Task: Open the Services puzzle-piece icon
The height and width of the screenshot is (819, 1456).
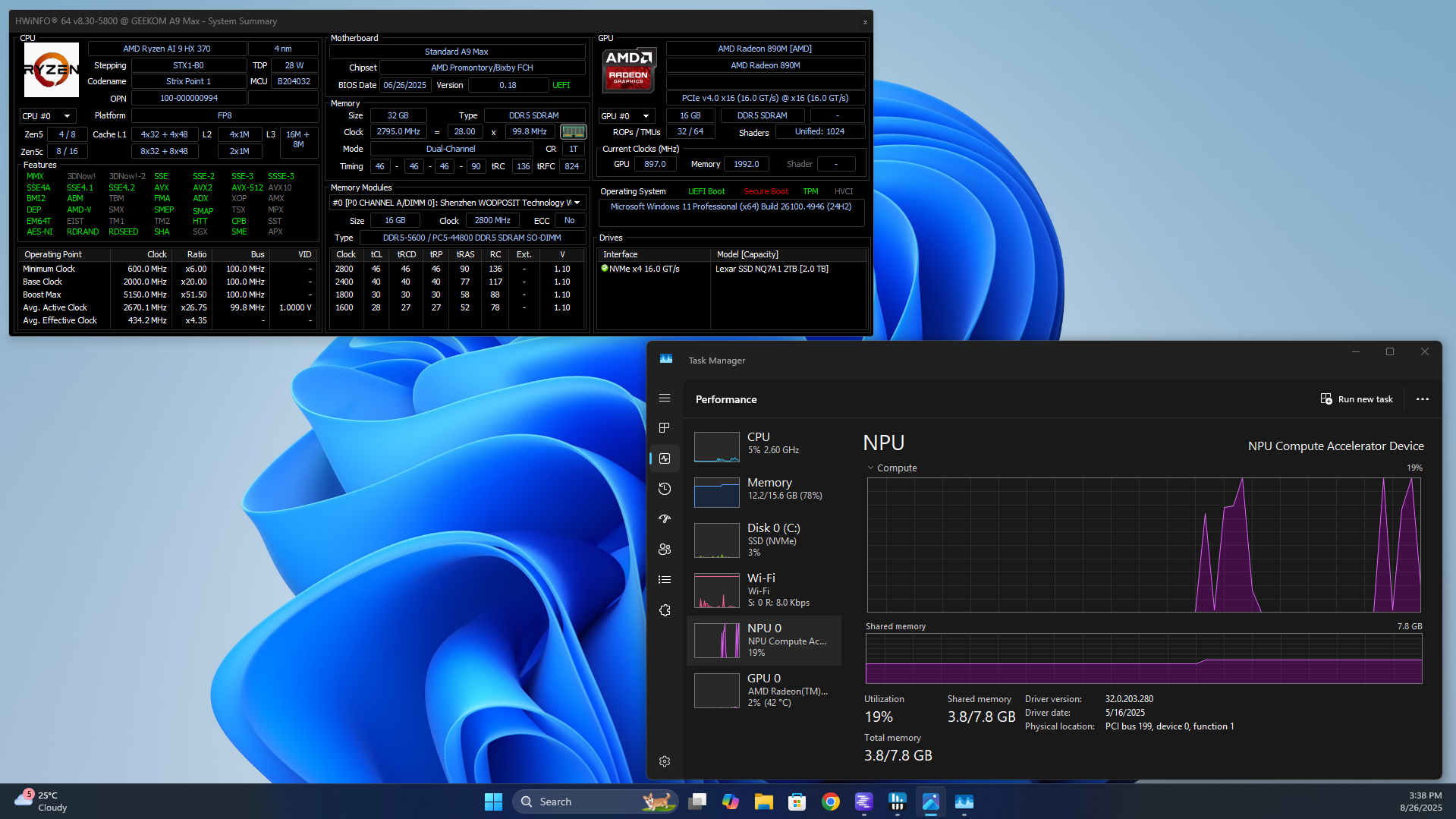Action: [665, 610]
